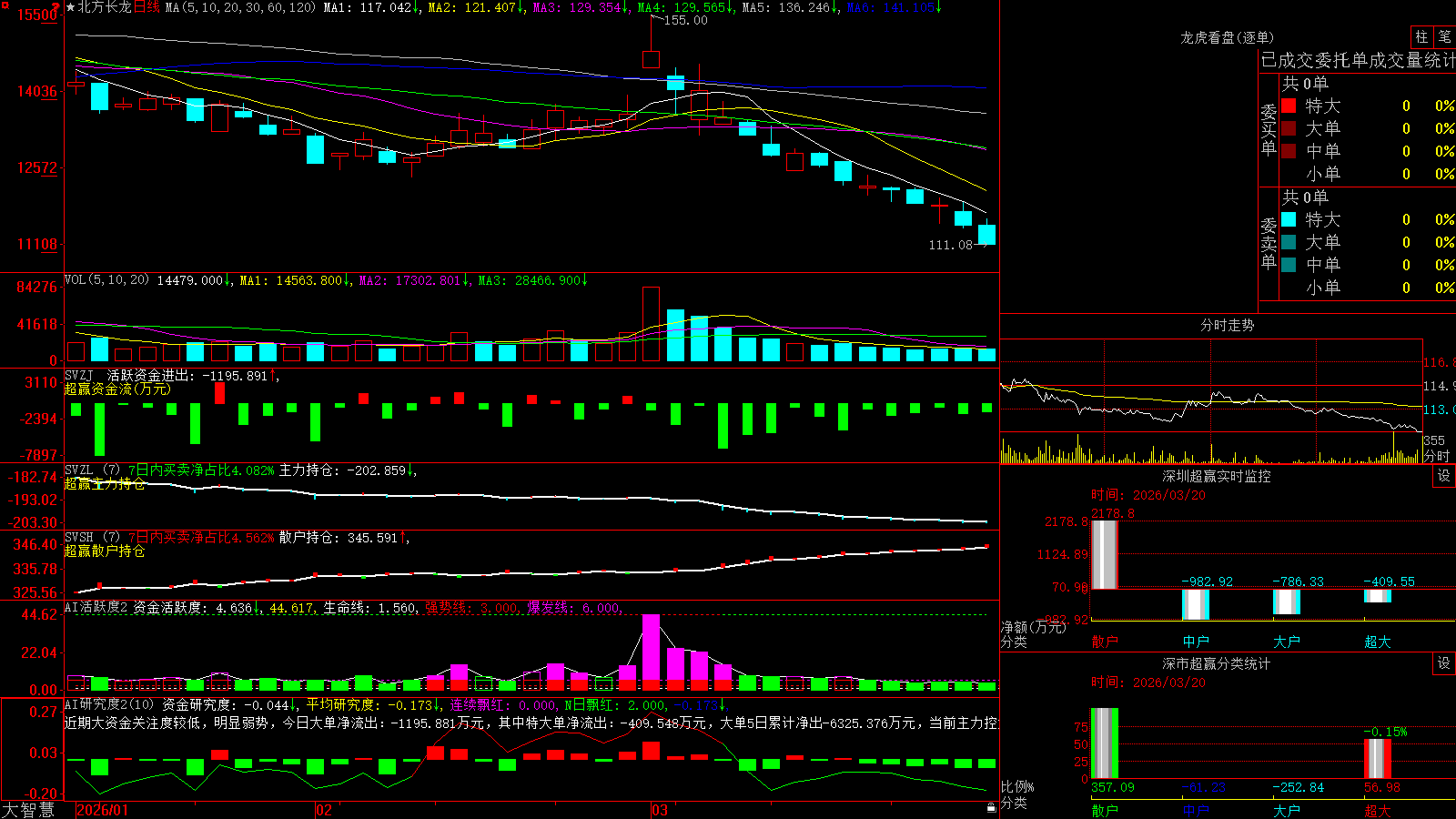
Task: Click the 深市超赢分类统计 panel title
Action: 1217,663
